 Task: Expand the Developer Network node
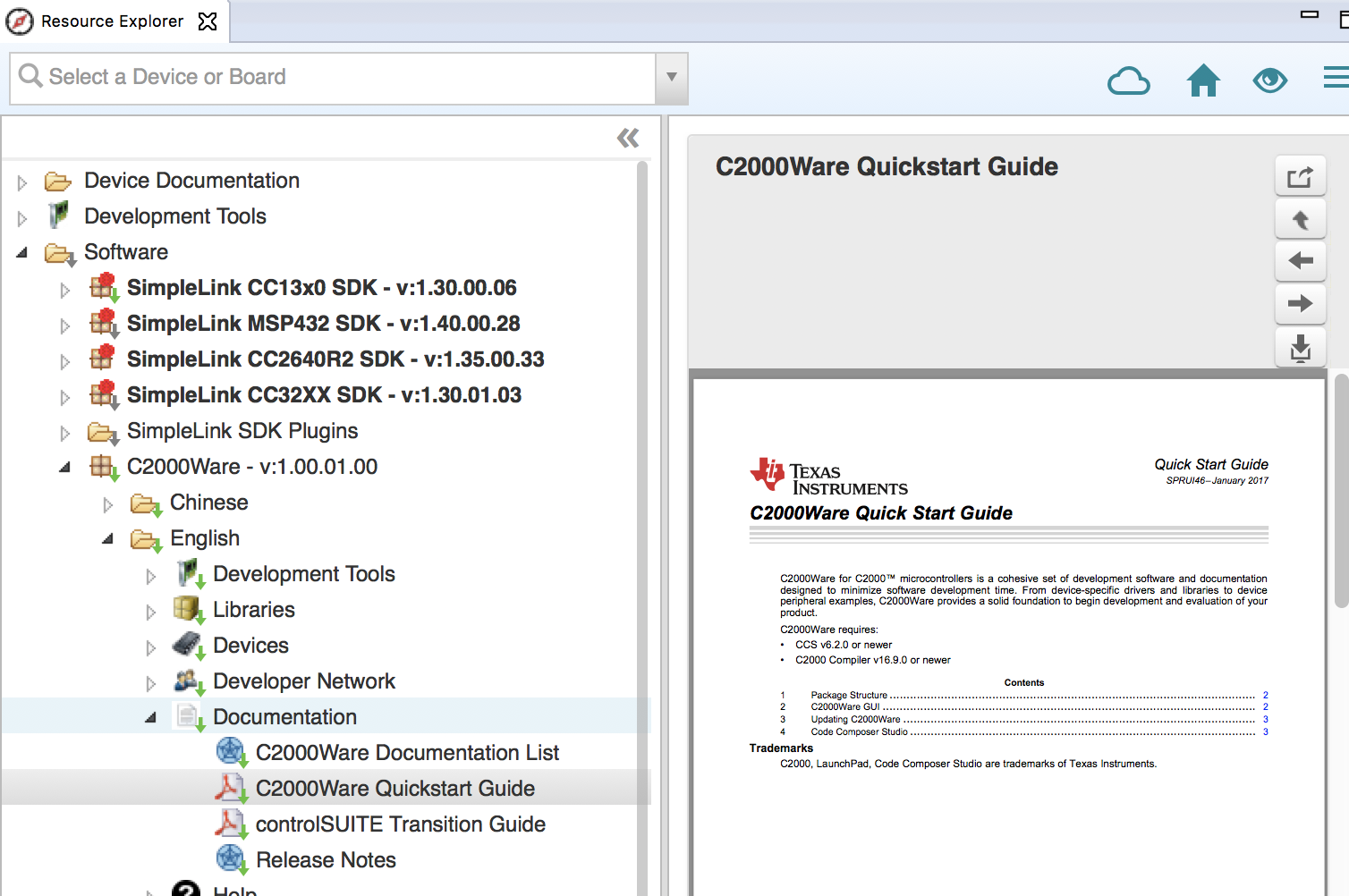pyautogui.click(x=150, y=683)
